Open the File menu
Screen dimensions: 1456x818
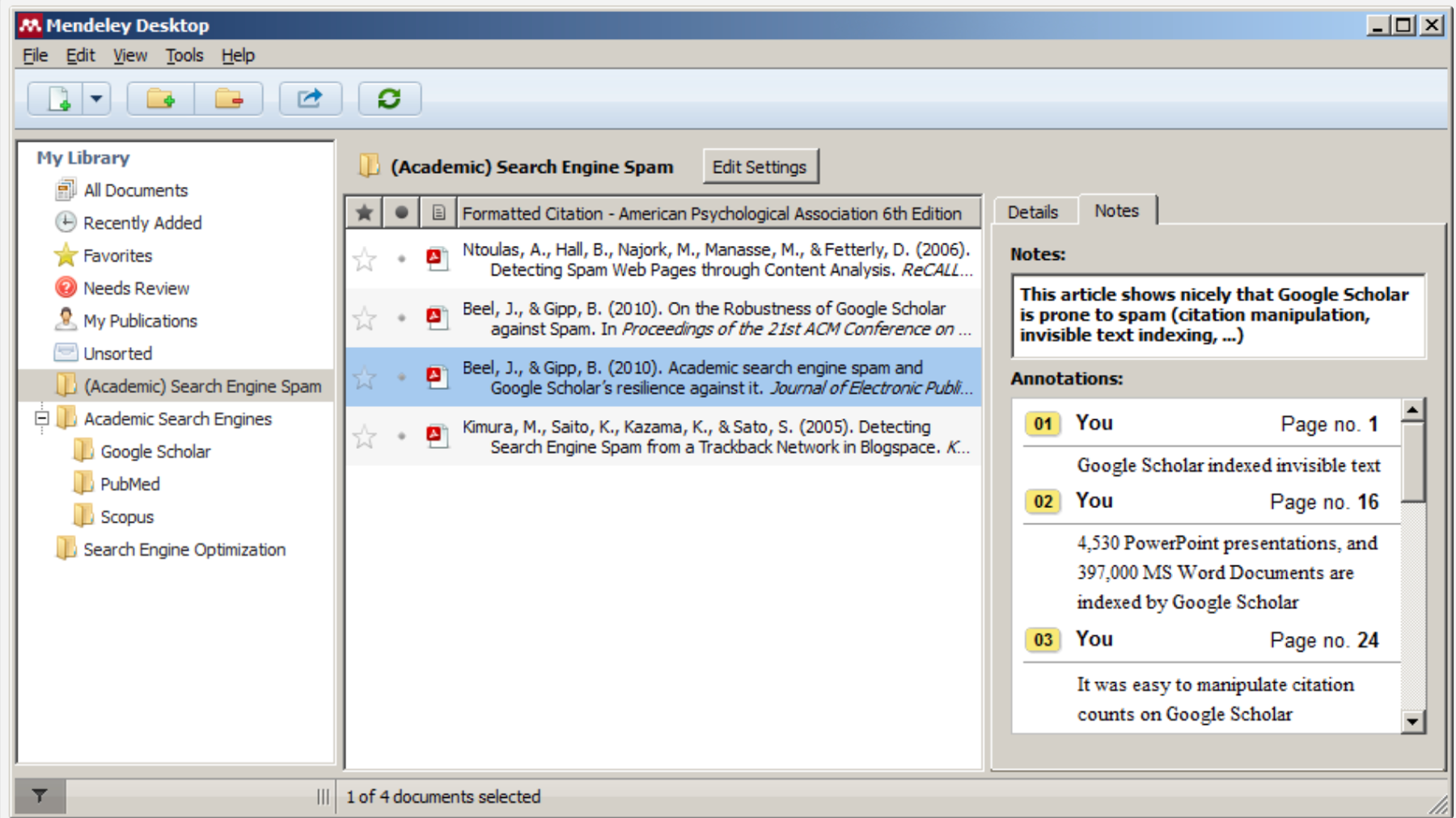pos(35,55)
